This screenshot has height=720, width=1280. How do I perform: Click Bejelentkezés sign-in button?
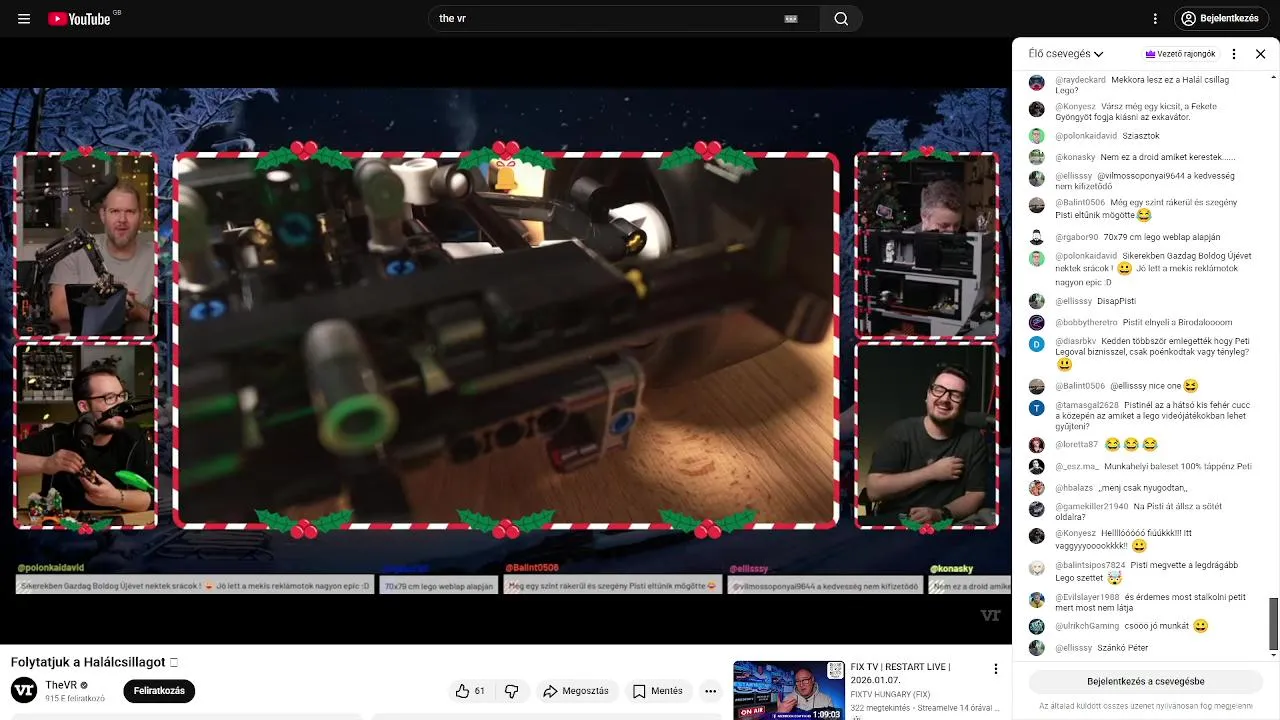click(x=1219, y=19)
